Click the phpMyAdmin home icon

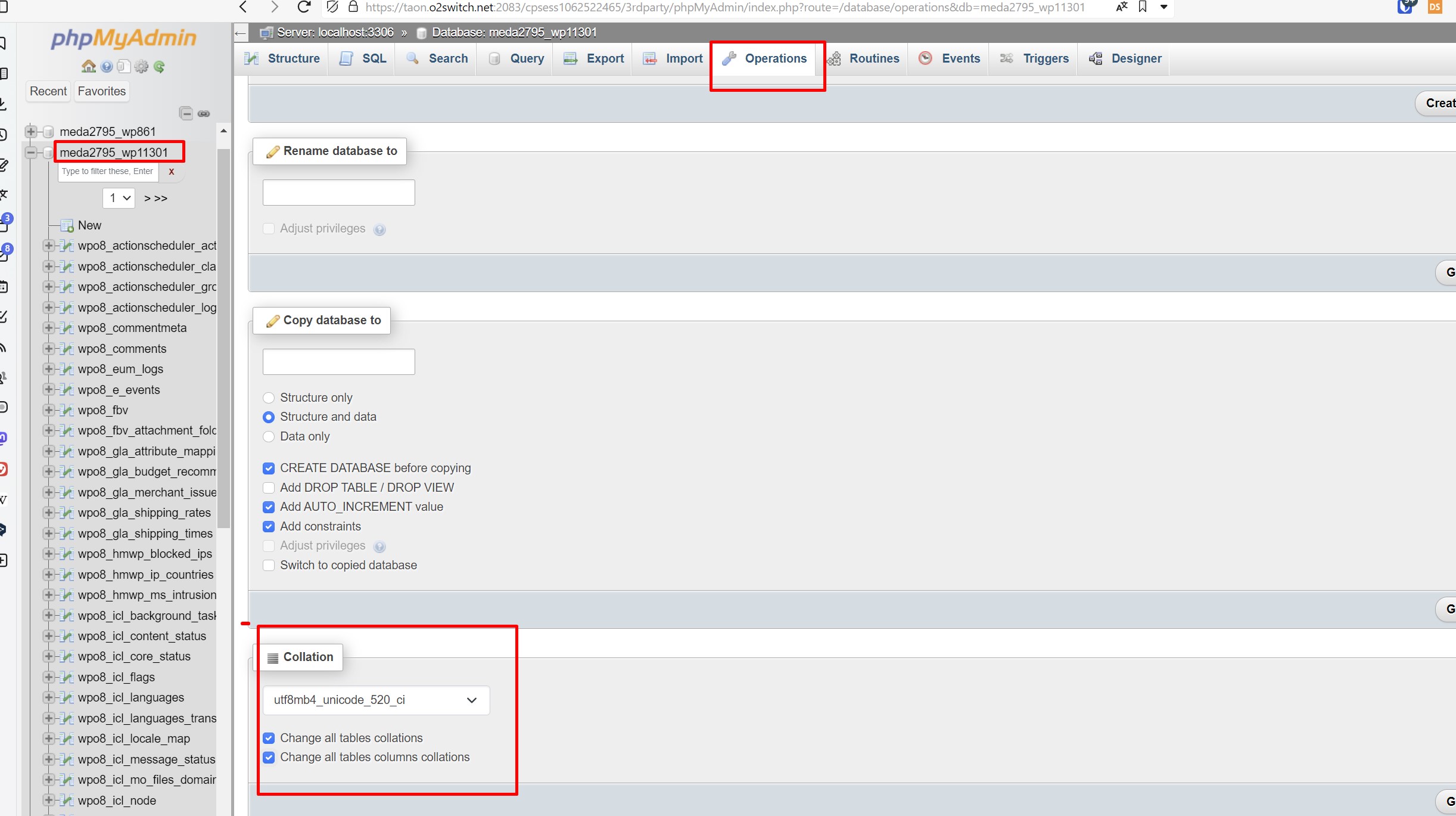pos(89,66)
